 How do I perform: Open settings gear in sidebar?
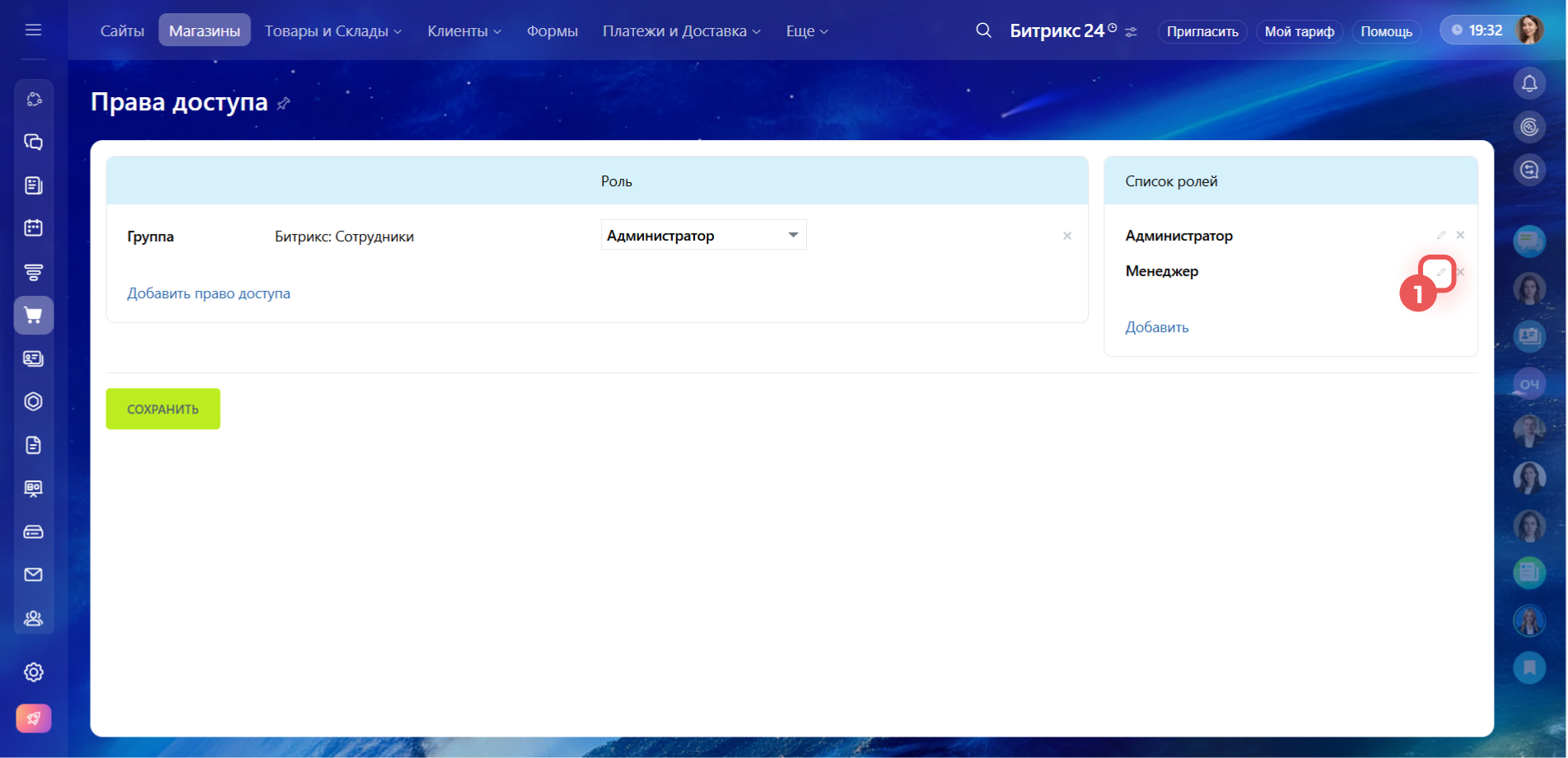34,672
